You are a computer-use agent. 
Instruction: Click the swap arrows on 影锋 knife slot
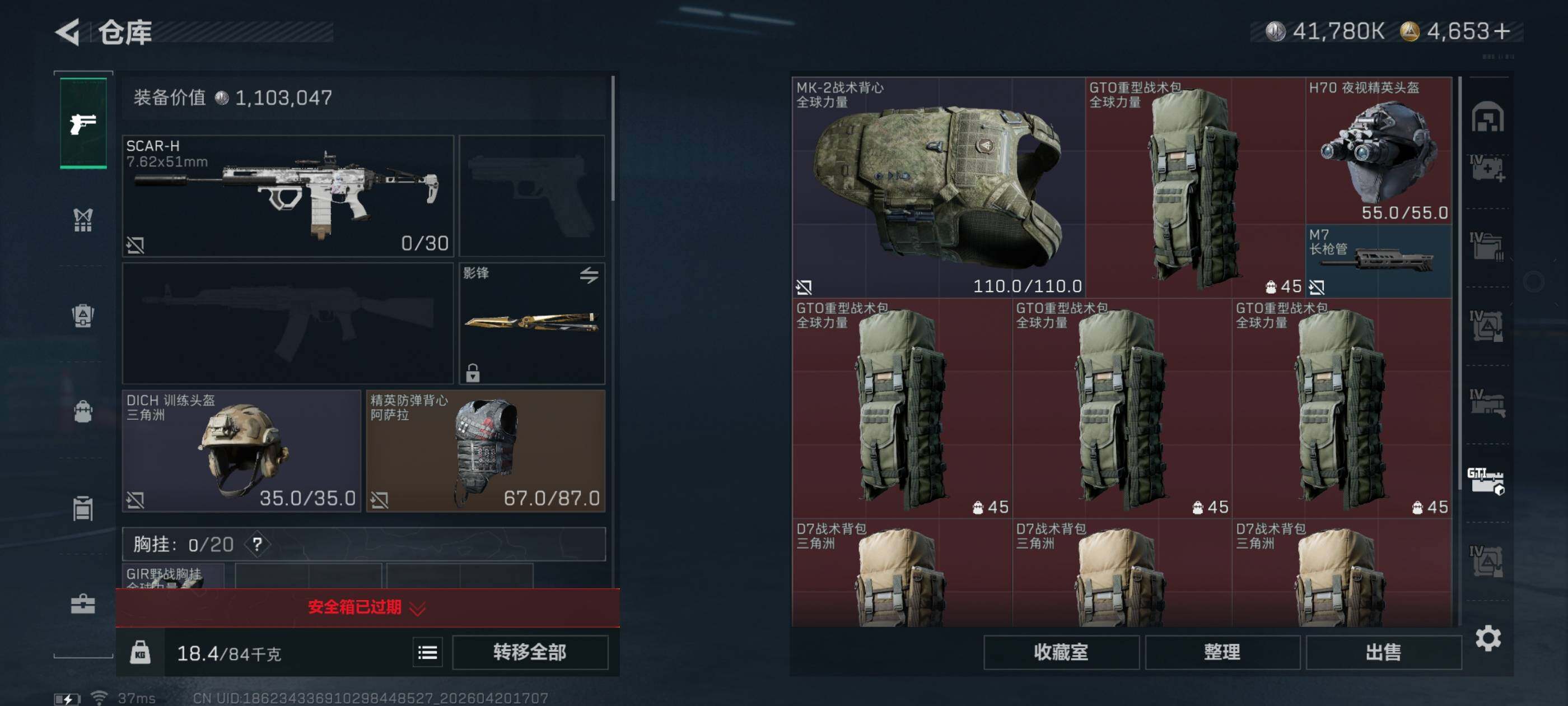[589, 275]
